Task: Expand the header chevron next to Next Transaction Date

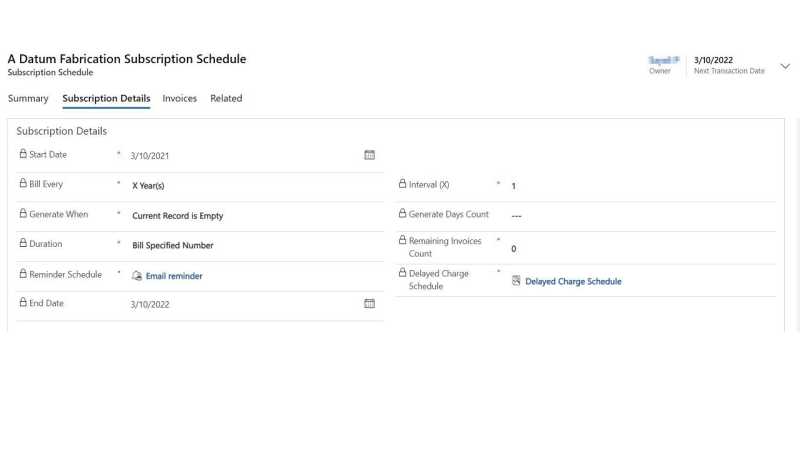Action: click(785, 66)
